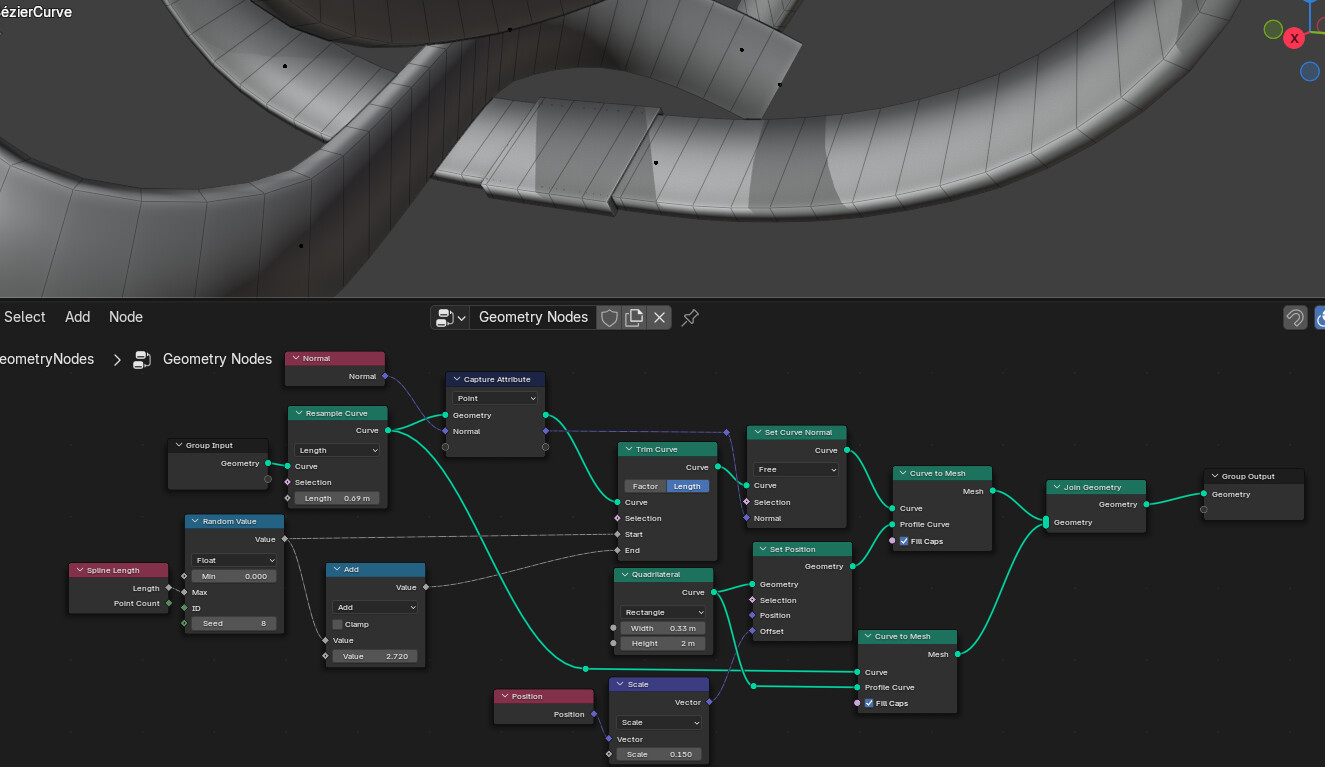Open the Node menu

126,317
